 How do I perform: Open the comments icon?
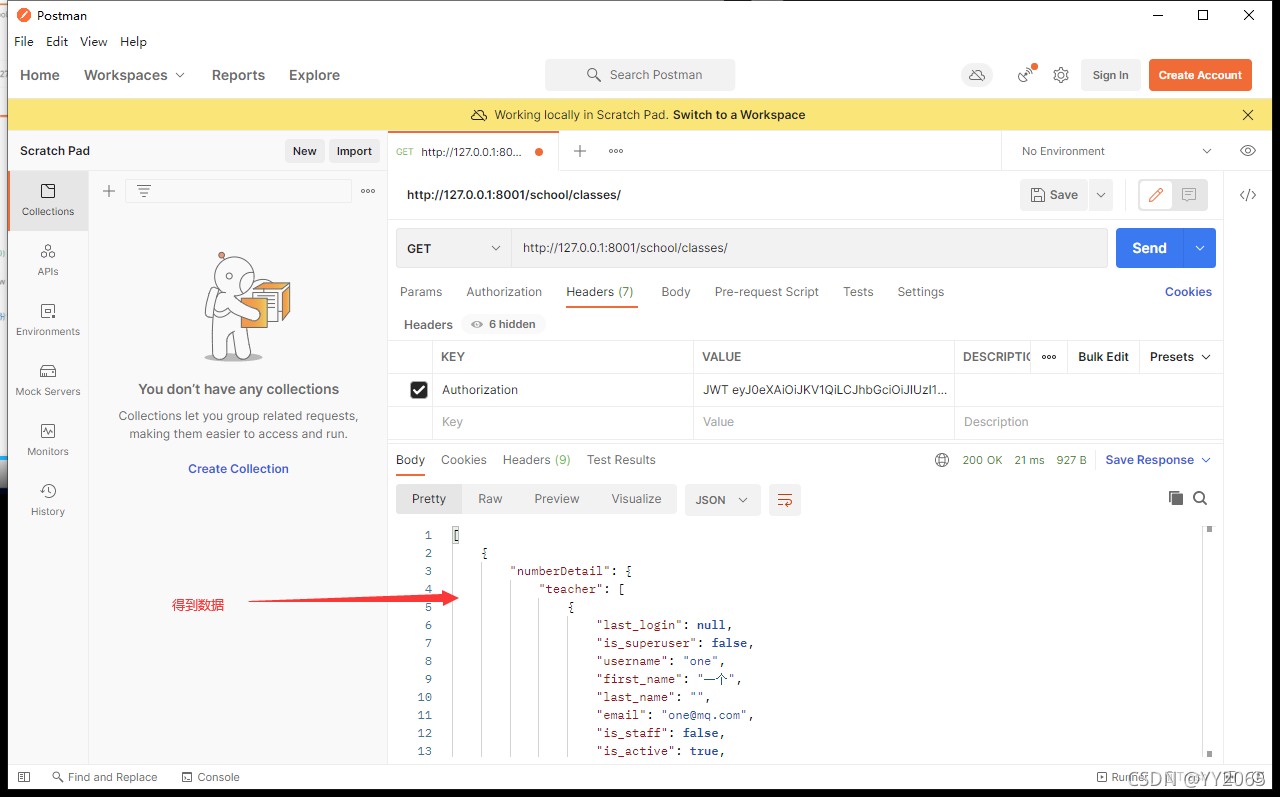click(1189, 195)
